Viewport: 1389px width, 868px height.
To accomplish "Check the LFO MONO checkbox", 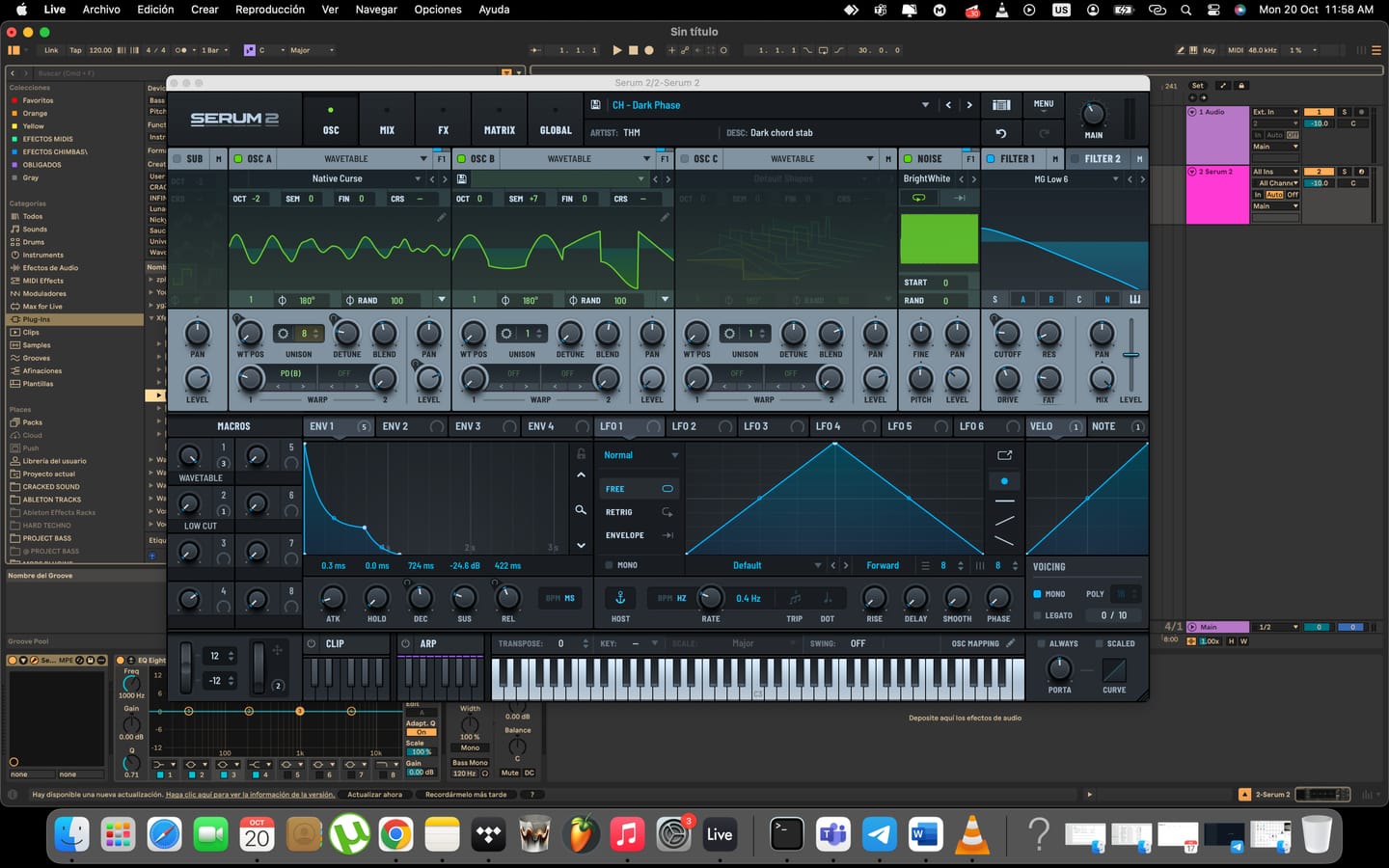I will pos(609,565).
